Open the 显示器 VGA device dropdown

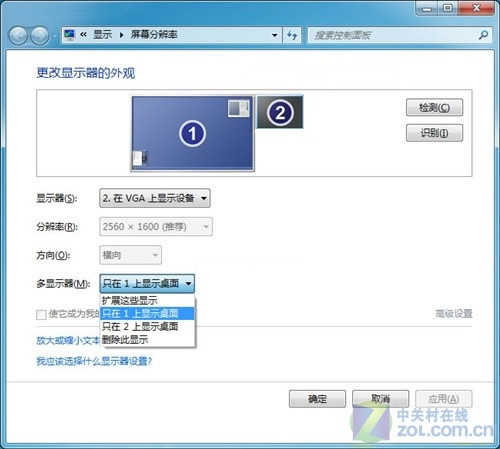click(155, 198)
